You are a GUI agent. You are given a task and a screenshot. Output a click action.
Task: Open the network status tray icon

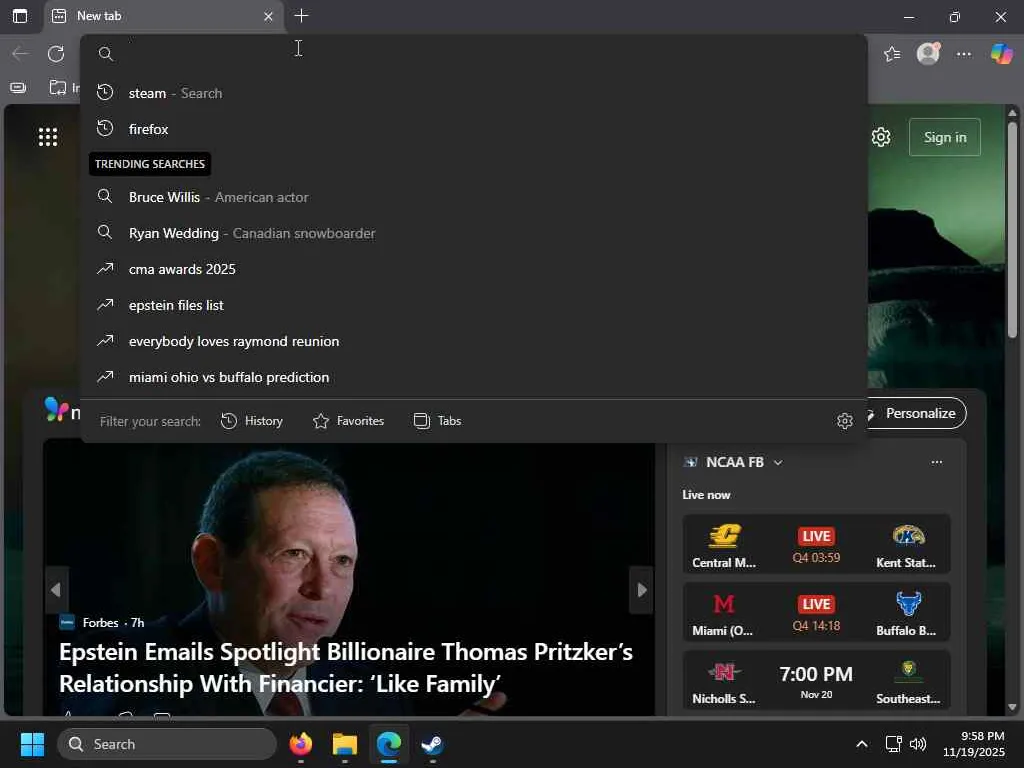point(893,744)
